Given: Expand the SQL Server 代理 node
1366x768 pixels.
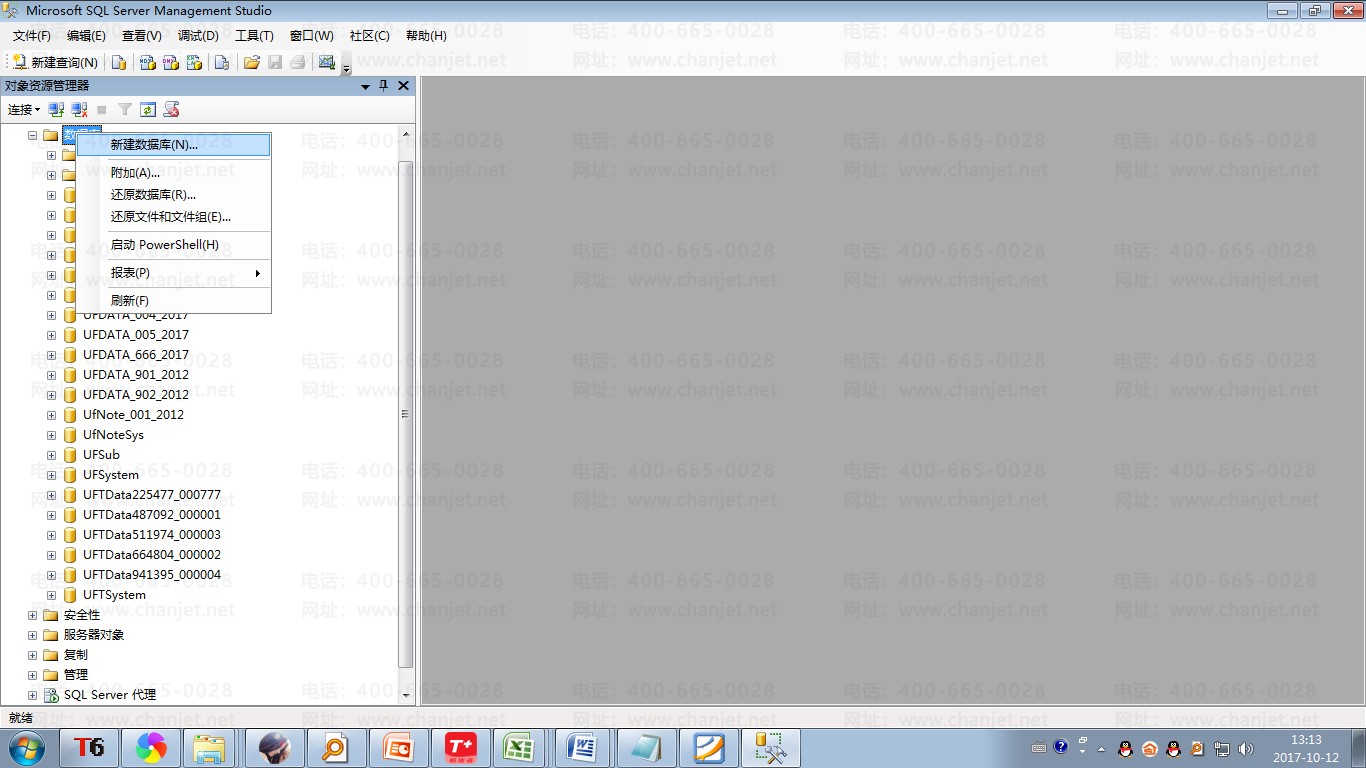Looking at the screenshot, I should click(x=32, y=695).
